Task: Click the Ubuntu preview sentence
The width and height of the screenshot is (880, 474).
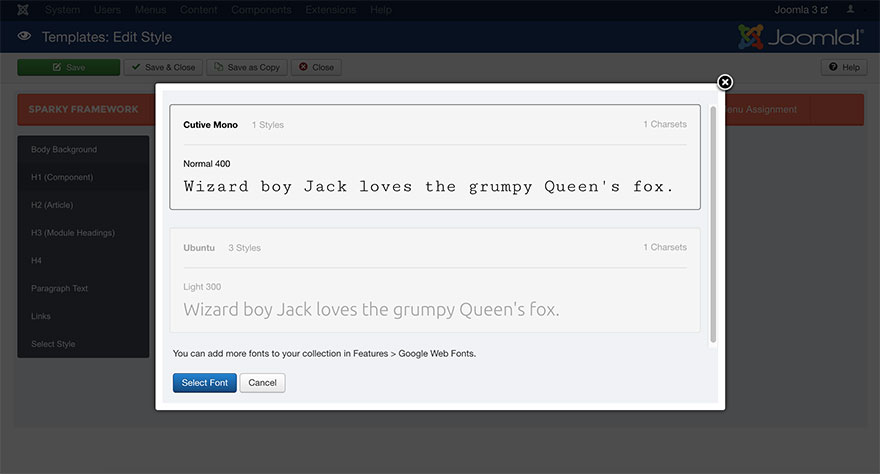Action: [x=371, y=310]
